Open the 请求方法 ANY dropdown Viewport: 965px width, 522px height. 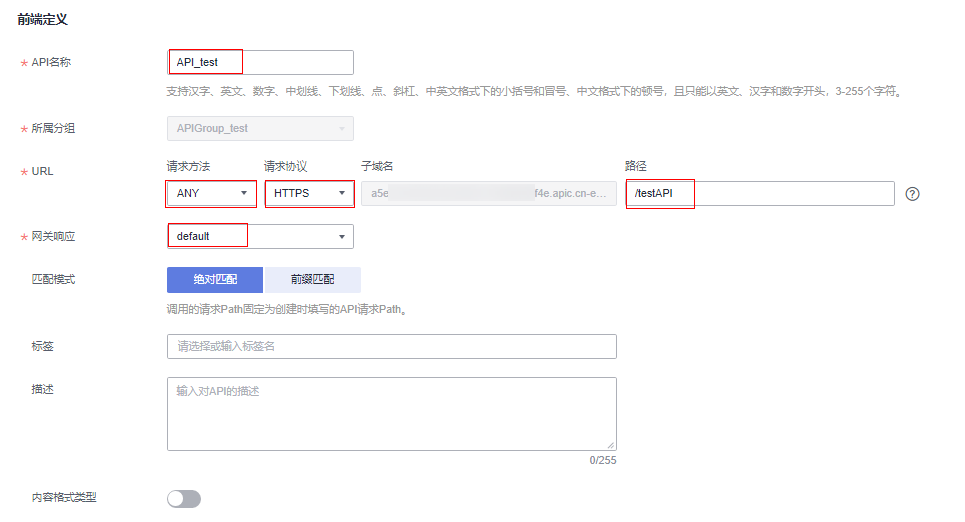coord(211,193)
